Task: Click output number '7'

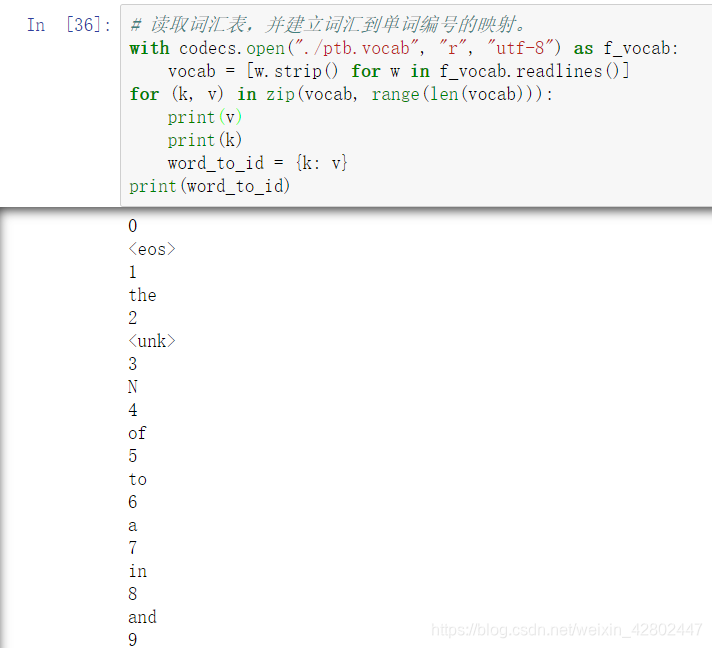Action: click(133, 548)
